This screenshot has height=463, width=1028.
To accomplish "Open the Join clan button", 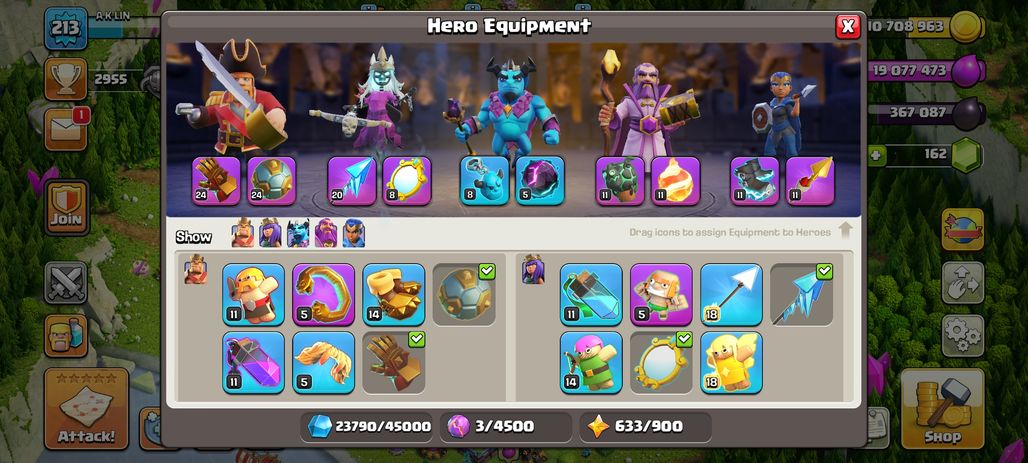I will click(x=66, y=207).
